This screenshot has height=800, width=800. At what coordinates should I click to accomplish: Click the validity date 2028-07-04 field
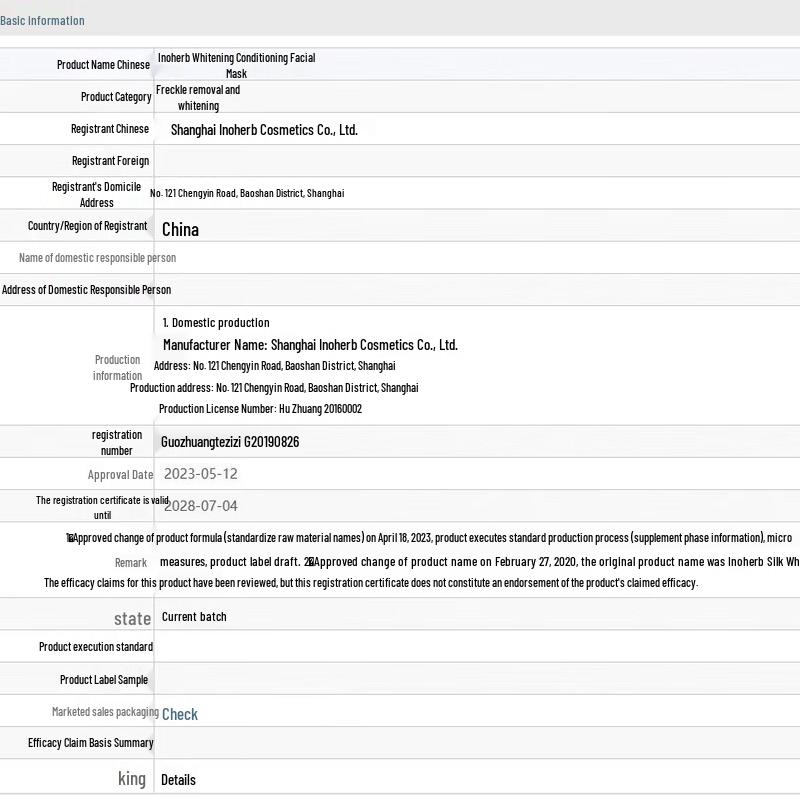click(200, 506)
